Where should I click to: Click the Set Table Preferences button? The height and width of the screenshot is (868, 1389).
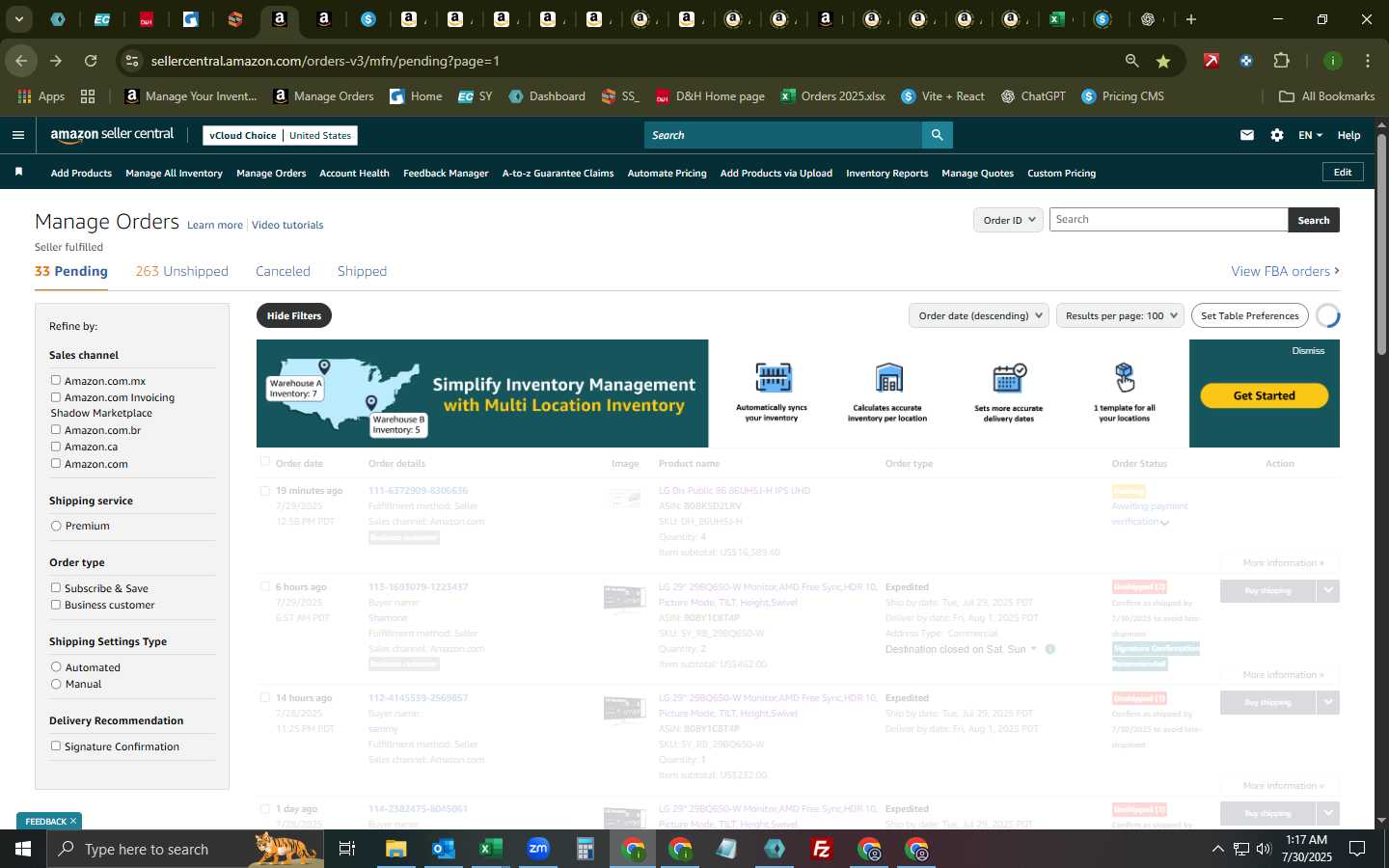(1249, 315)
